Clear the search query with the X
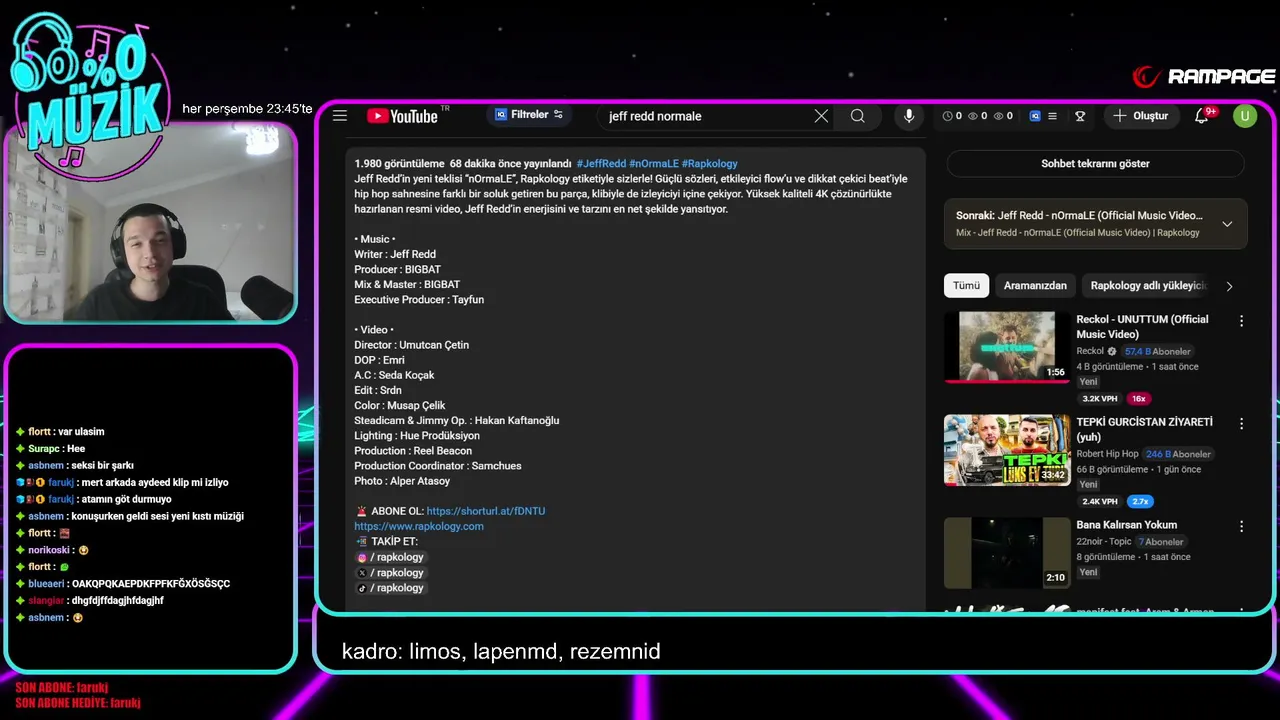 click(x=821, y=116)
